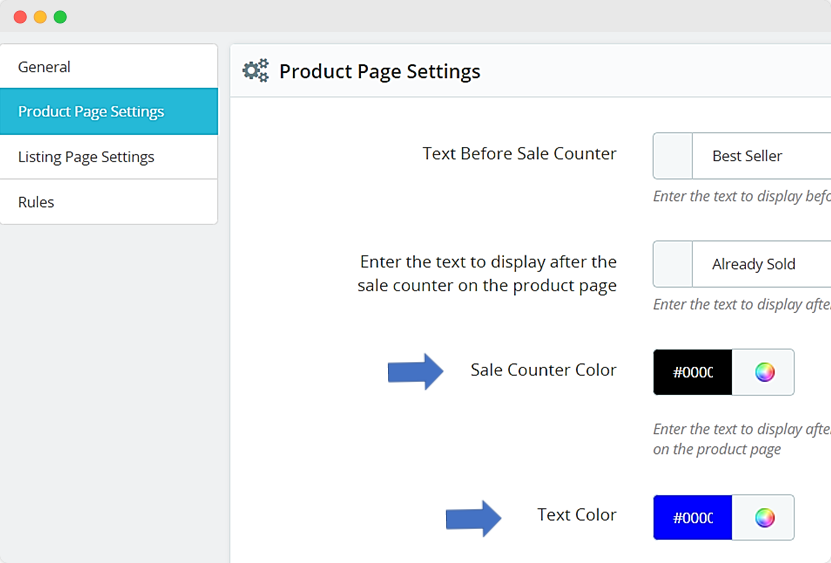Click the Sale Counter Color label
This screenshot has height=563, width=831.
point(543,370)
